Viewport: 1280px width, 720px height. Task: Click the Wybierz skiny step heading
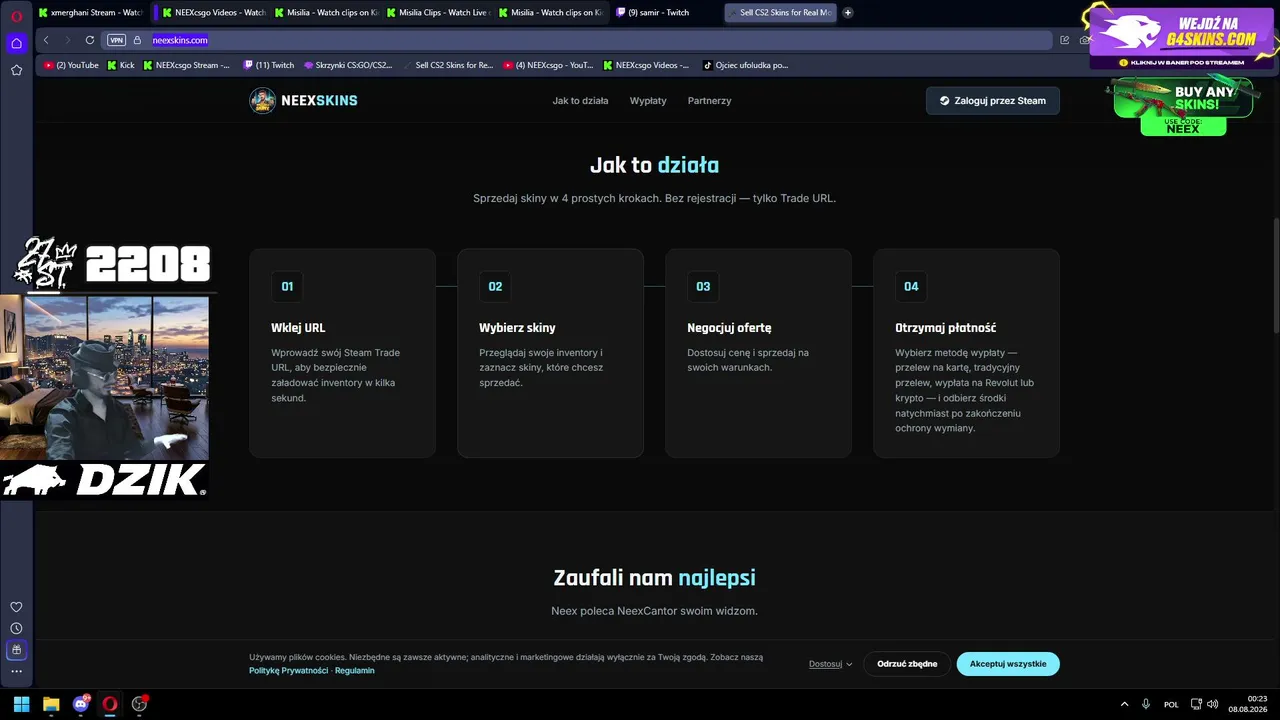click(517, 328)
